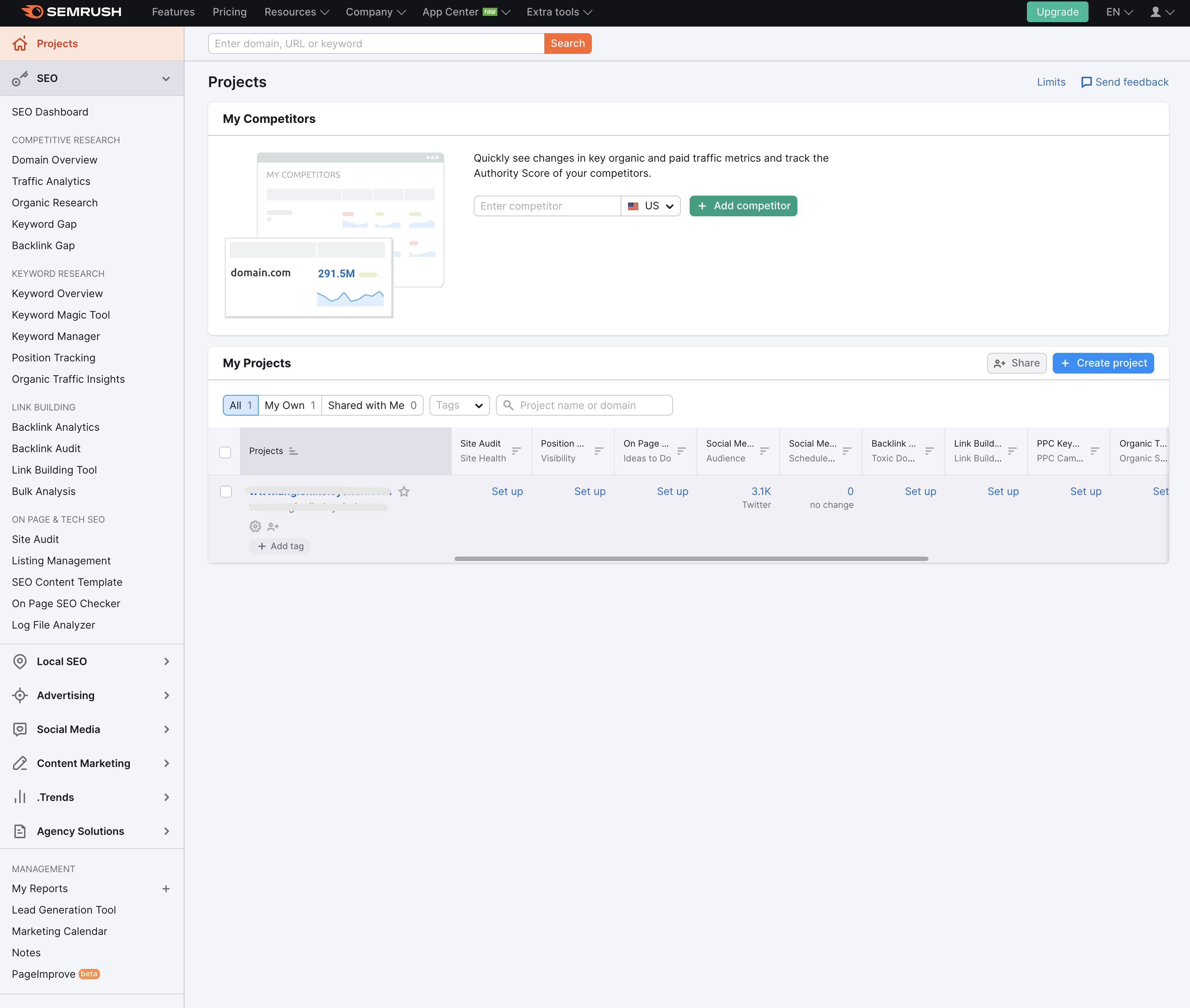The height and width of the screenshot is (1008, 1190).
Task: Check the select-all projects checkbox
Action: pyautogui.click(x=225, y=452)
